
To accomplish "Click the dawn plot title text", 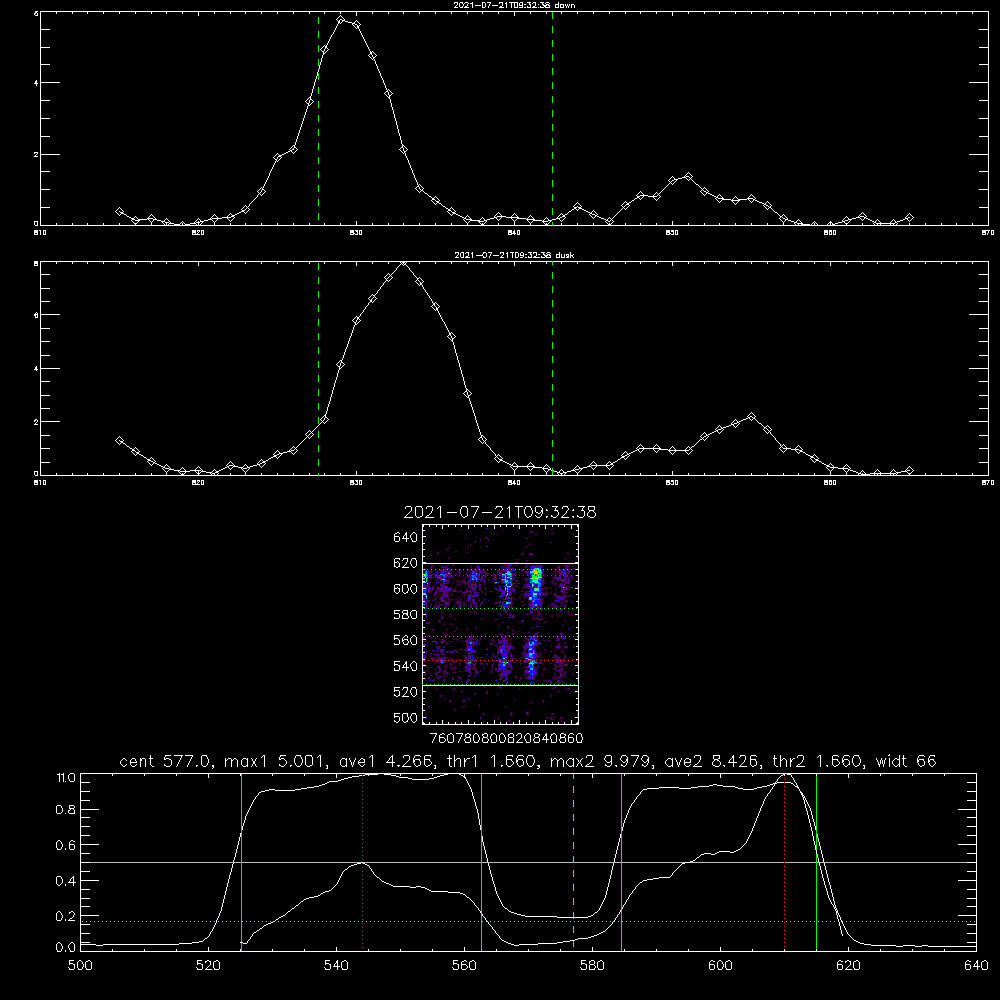I will click(x=514, y=5).
